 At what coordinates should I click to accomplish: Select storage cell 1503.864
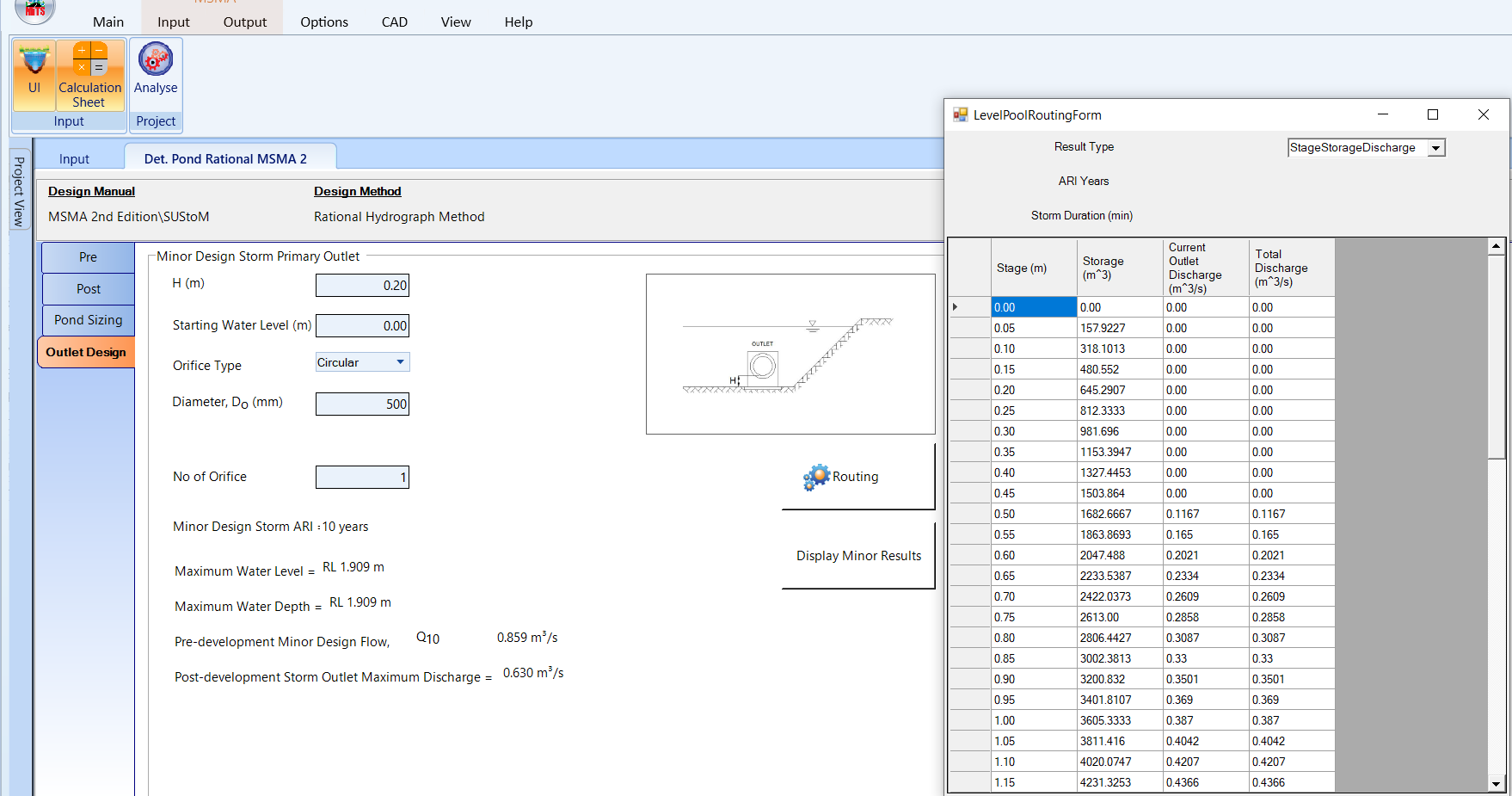pyautogui.click(x=1120, y=493)
